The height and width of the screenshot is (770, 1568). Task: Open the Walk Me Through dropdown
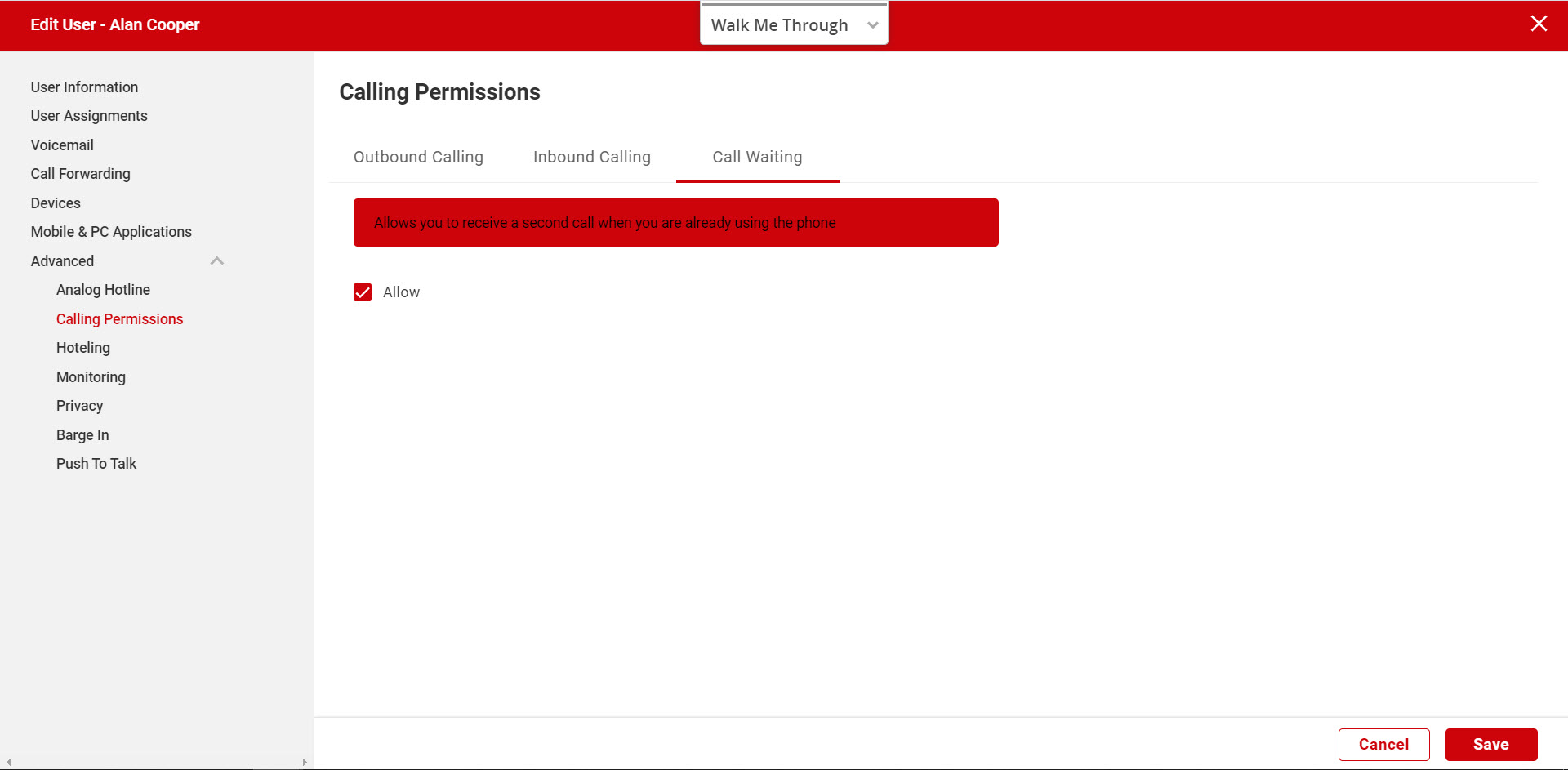(794, 24)
